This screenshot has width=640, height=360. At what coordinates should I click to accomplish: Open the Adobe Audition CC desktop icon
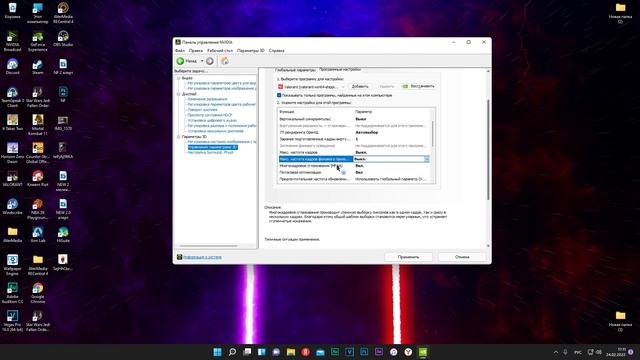tap(12, 293)
